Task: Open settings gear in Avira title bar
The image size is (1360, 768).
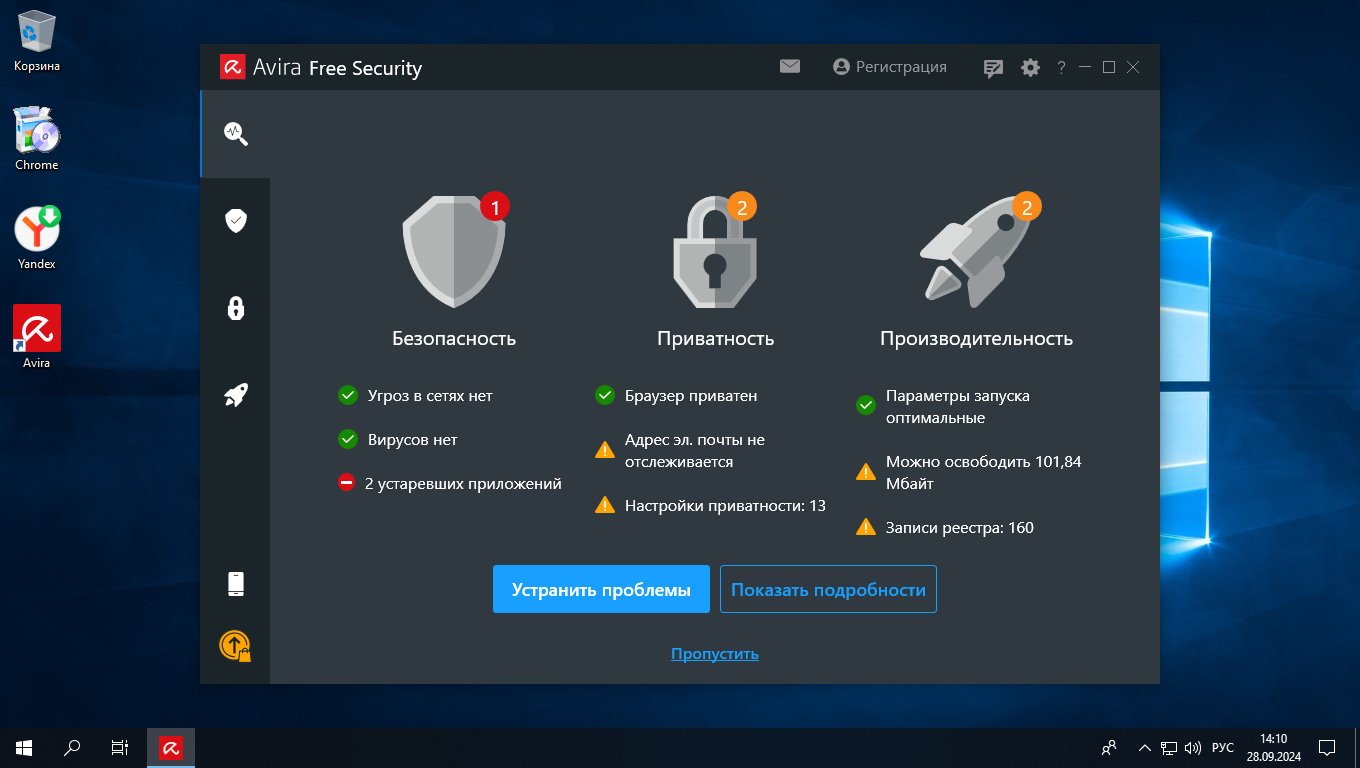Action: [x=1030, y=68]
